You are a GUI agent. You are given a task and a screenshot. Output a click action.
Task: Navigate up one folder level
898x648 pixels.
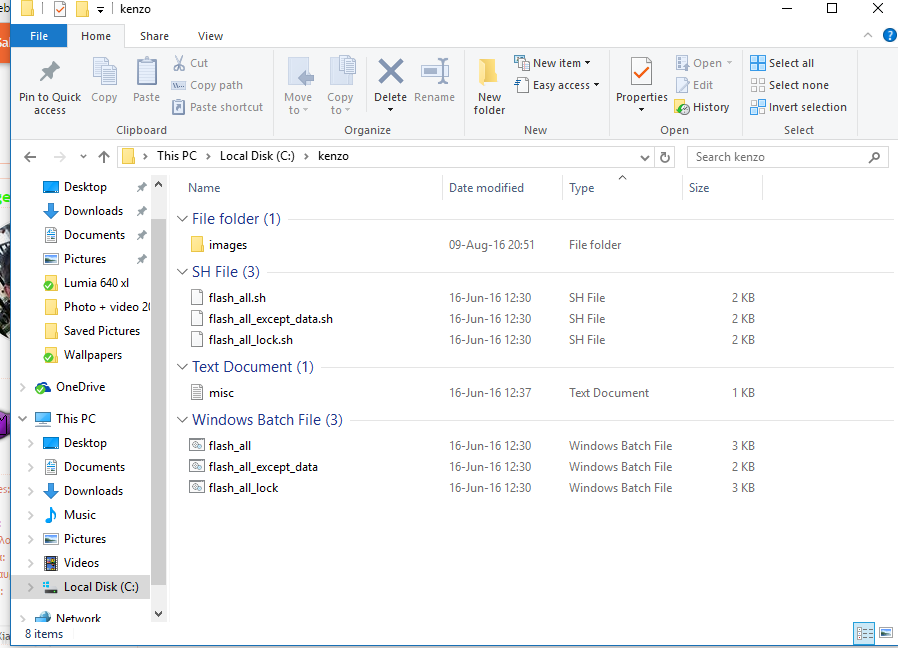(x=104, y=157)
